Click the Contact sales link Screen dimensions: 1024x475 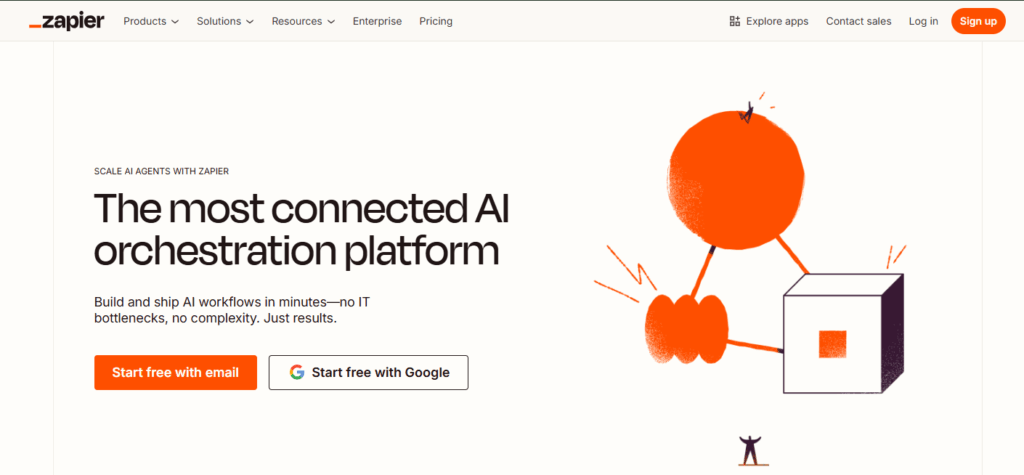point(858,21)
